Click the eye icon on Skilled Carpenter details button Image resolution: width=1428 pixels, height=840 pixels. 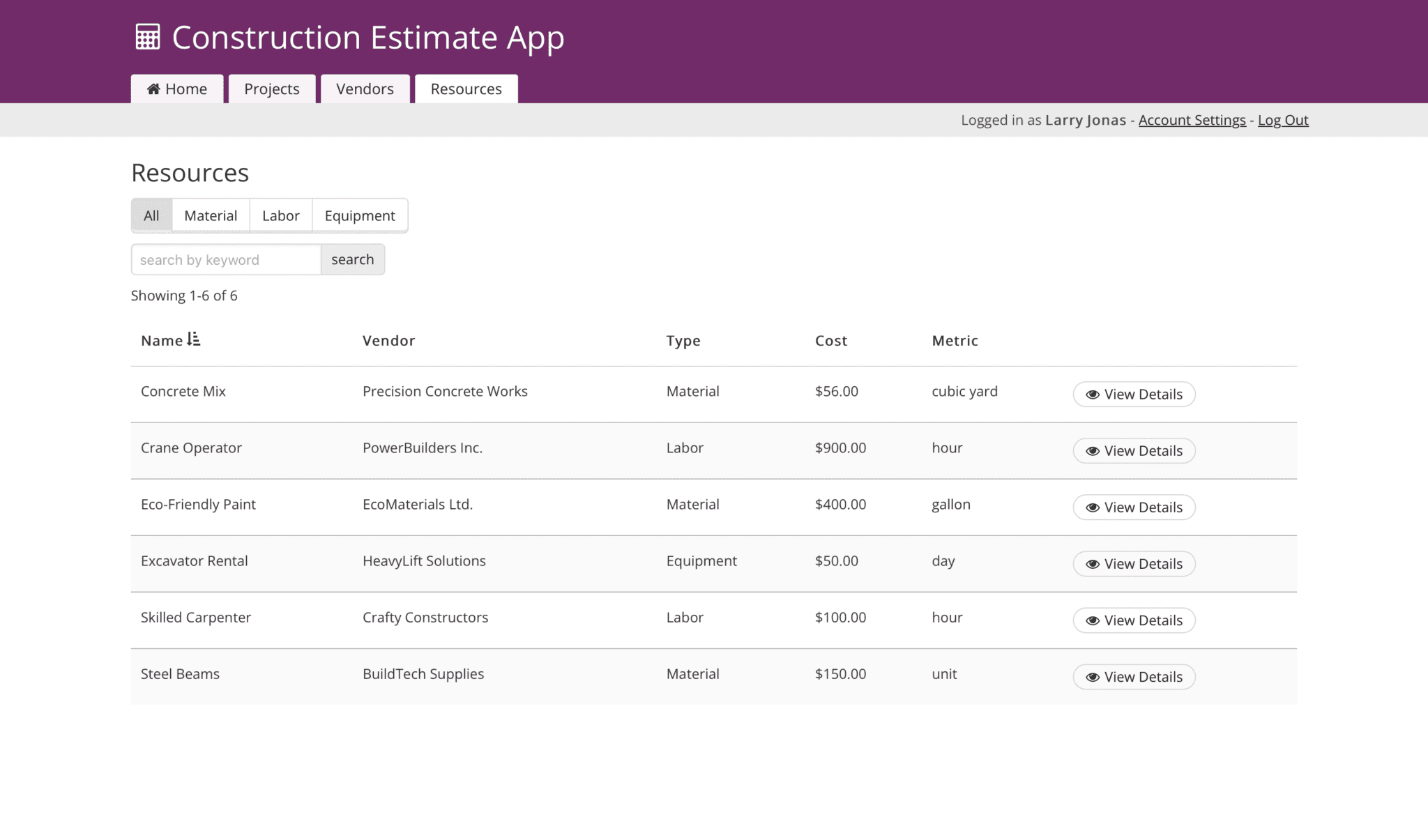pyautogui.click(x=1093, y=620)
